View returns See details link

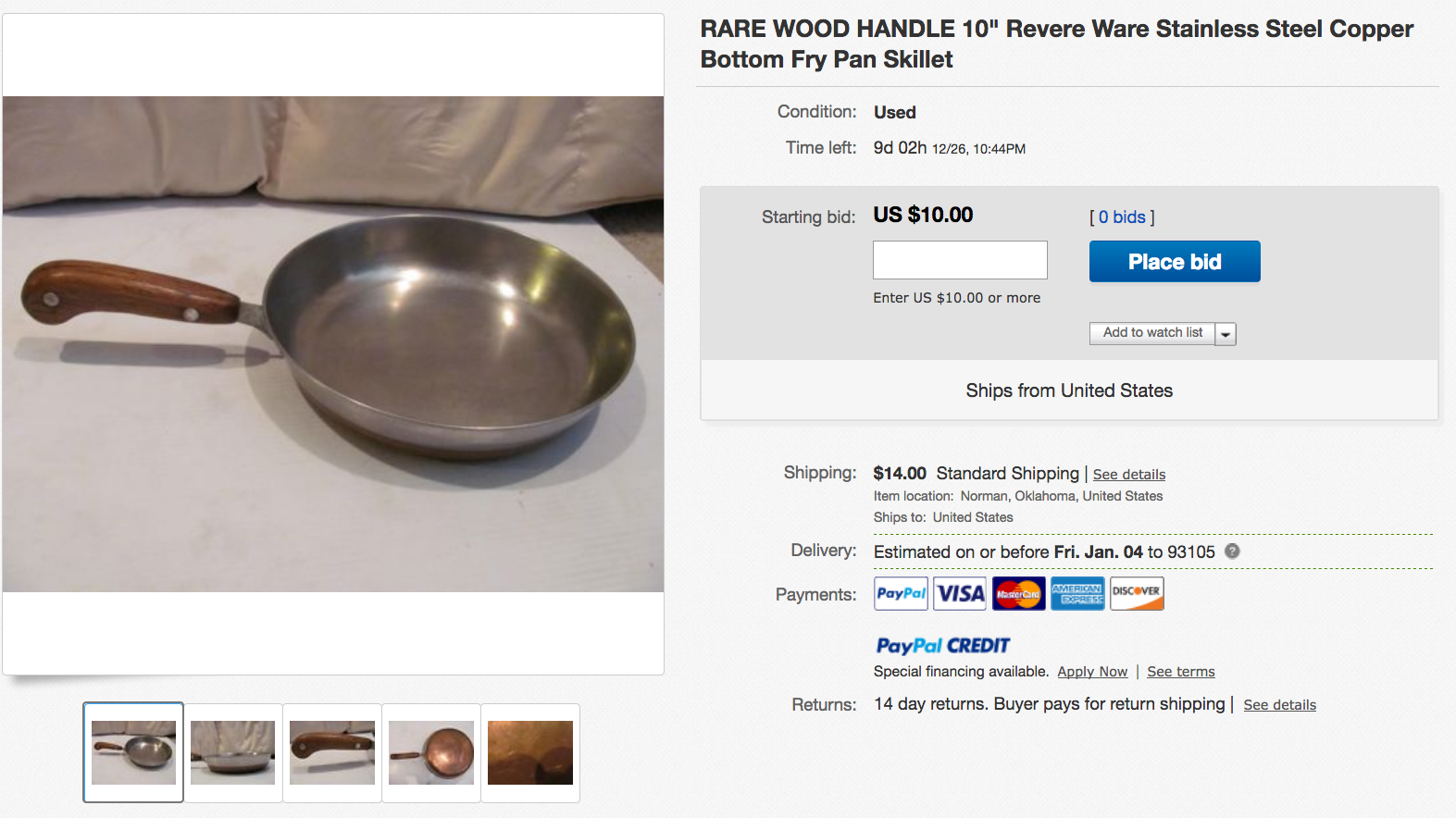click(1279, 704)
